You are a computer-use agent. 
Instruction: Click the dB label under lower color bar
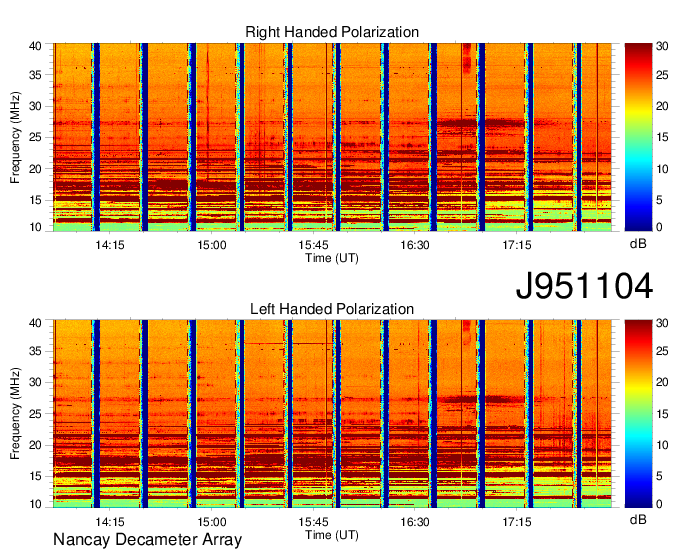tap(638, 519)
